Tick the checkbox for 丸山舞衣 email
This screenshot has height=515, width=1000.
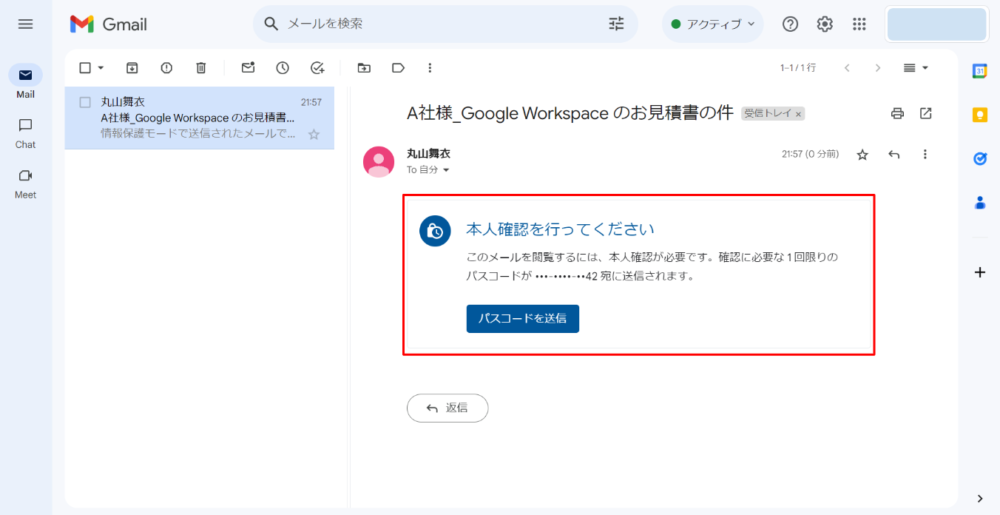85,102
